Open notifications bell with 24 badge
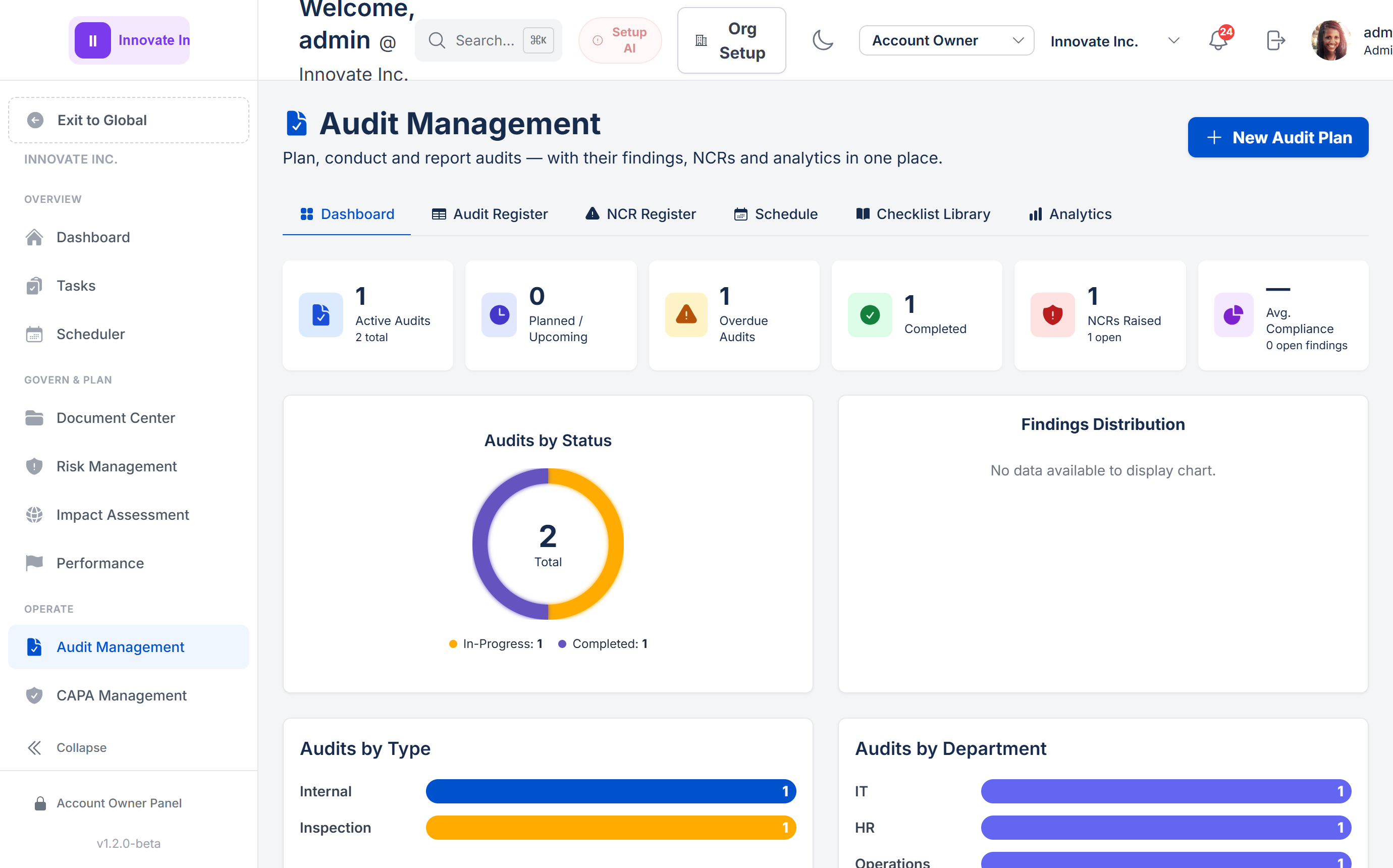Screen dimensions: 1393x868 pos(1219,40)
